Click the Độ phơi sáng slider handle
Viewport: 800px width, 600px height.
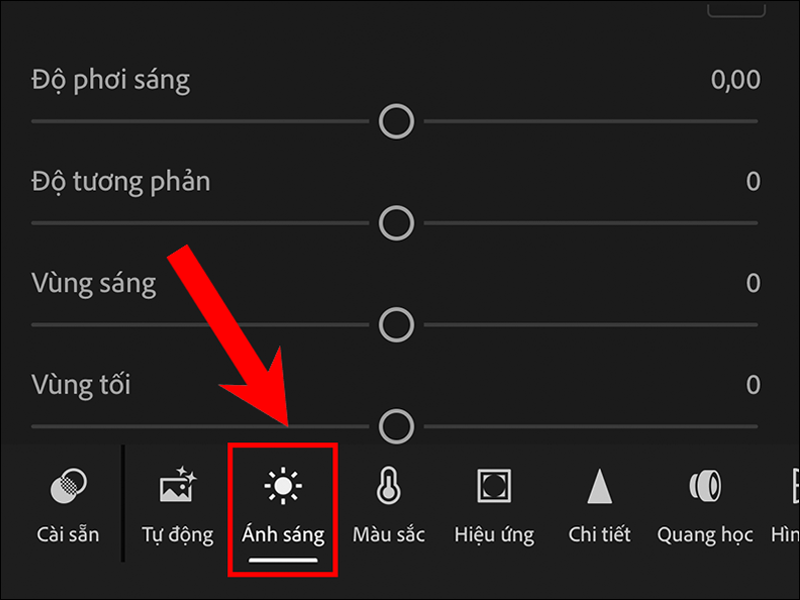coord(397,122)
